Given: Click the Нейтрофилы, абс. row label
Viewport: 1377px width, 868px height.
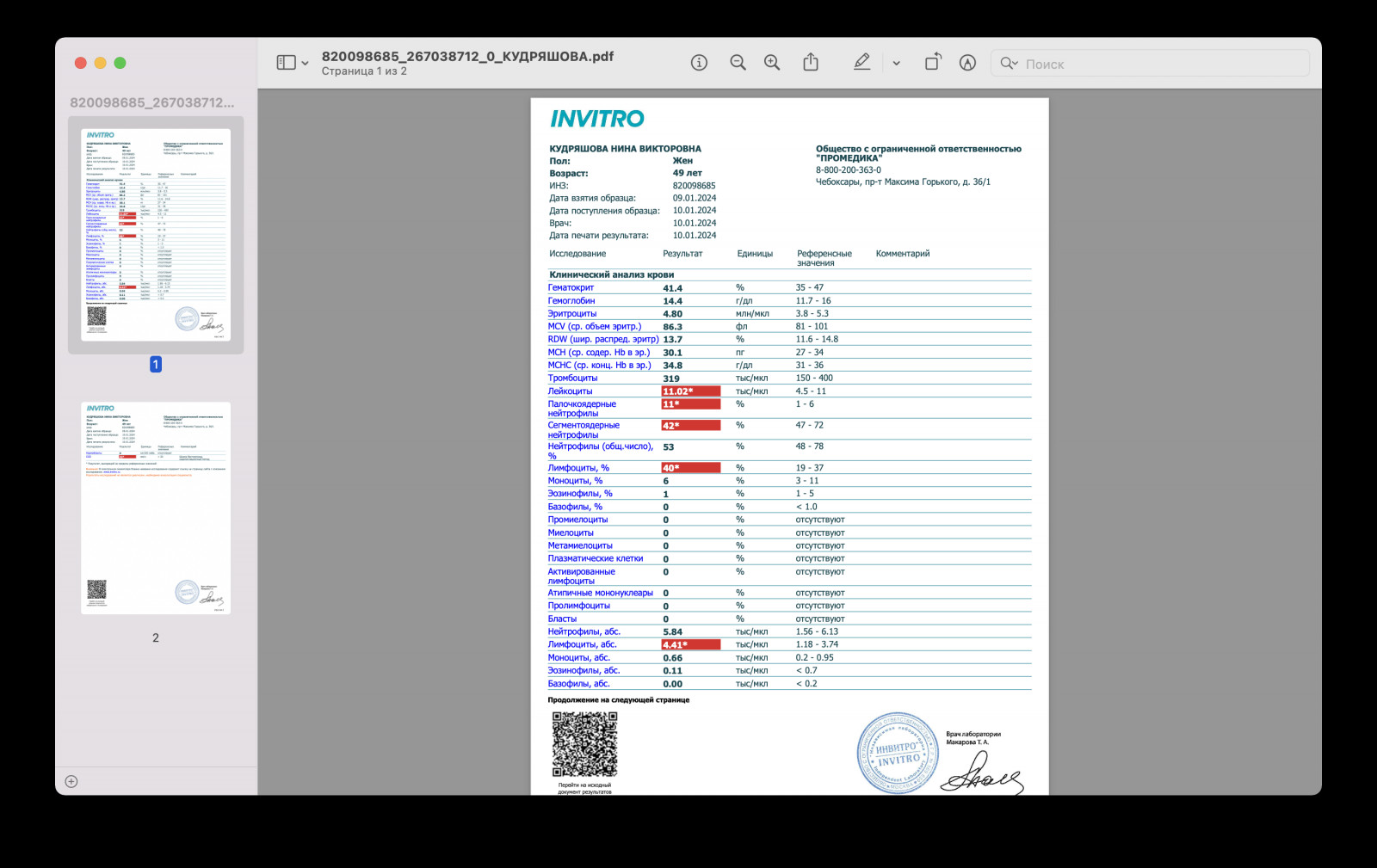Looking at the screenshot, I should pos(584,631).
